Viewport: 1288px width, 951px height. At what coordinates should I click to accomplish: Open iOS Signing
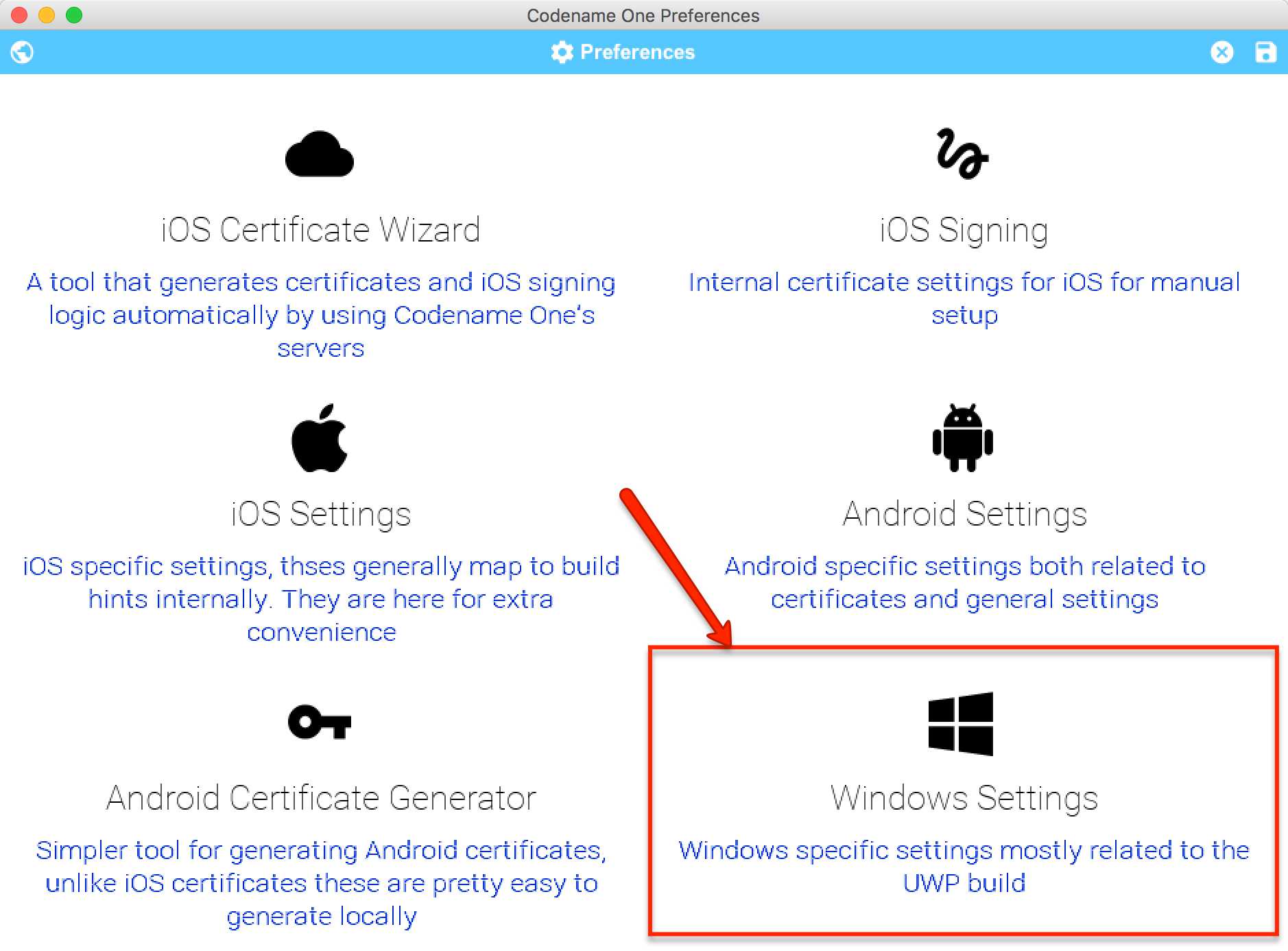963,229
